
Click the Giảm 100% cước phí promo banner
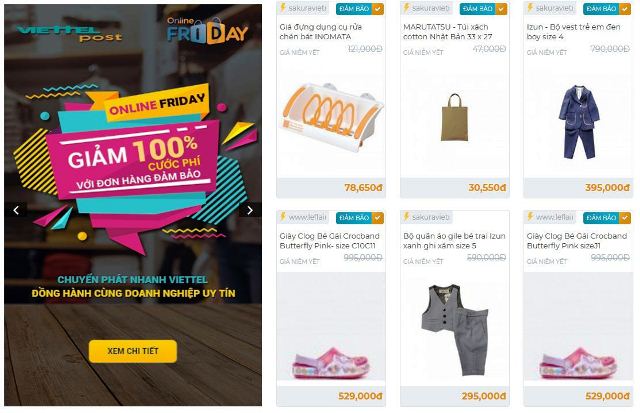133,163
